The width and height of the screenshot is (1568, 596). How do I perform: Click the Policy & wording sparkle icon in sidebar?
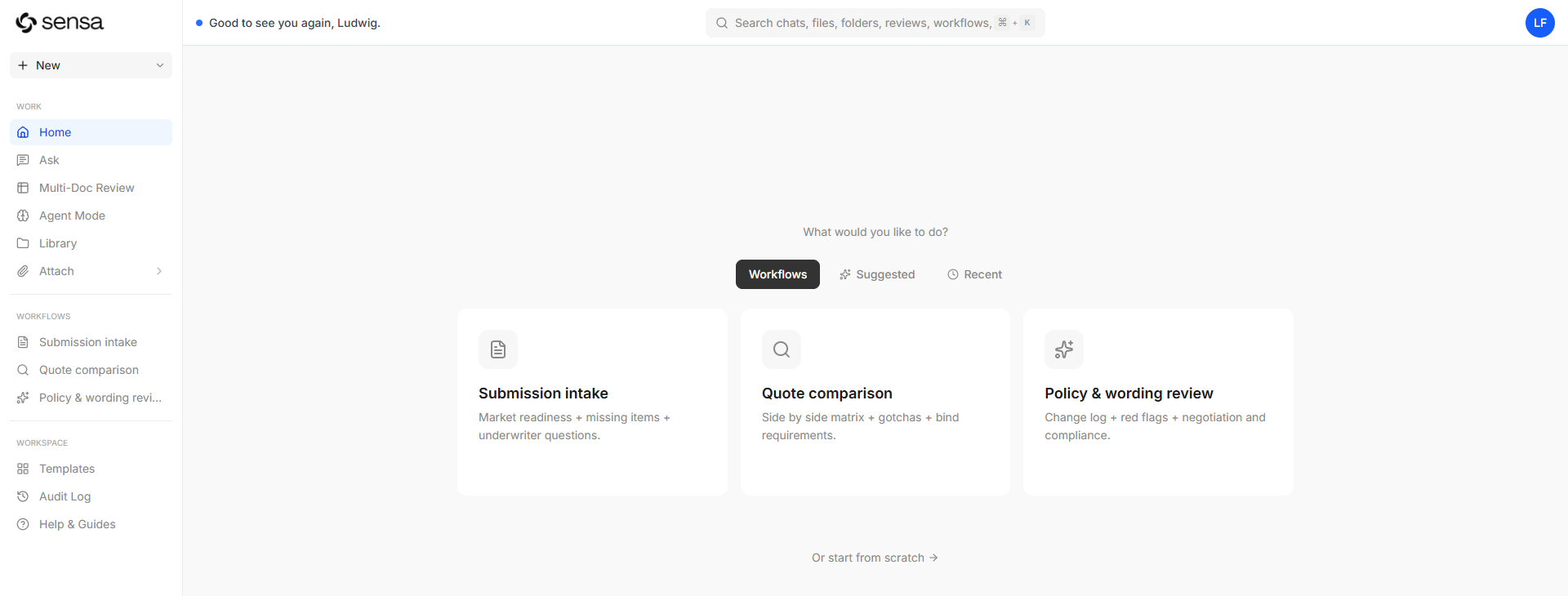pyautogui.click(x=23, y=398)
